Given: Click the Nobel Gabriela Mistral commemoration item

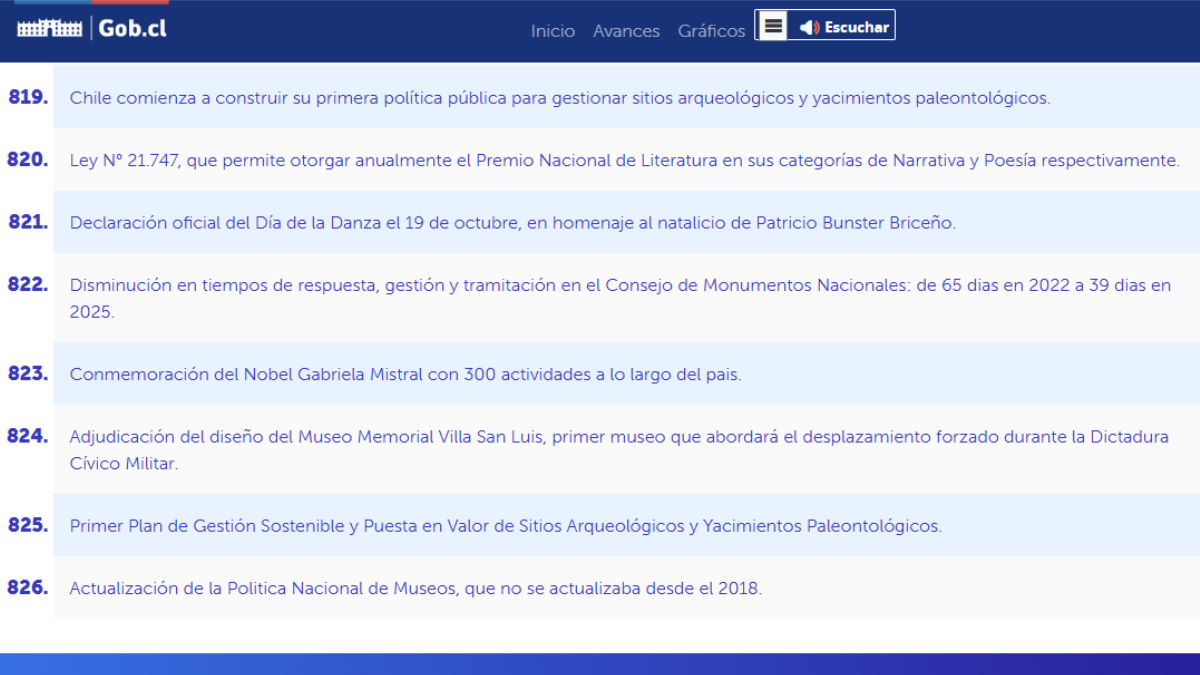Looking at the screenshot, I should [x=405, y=375].
